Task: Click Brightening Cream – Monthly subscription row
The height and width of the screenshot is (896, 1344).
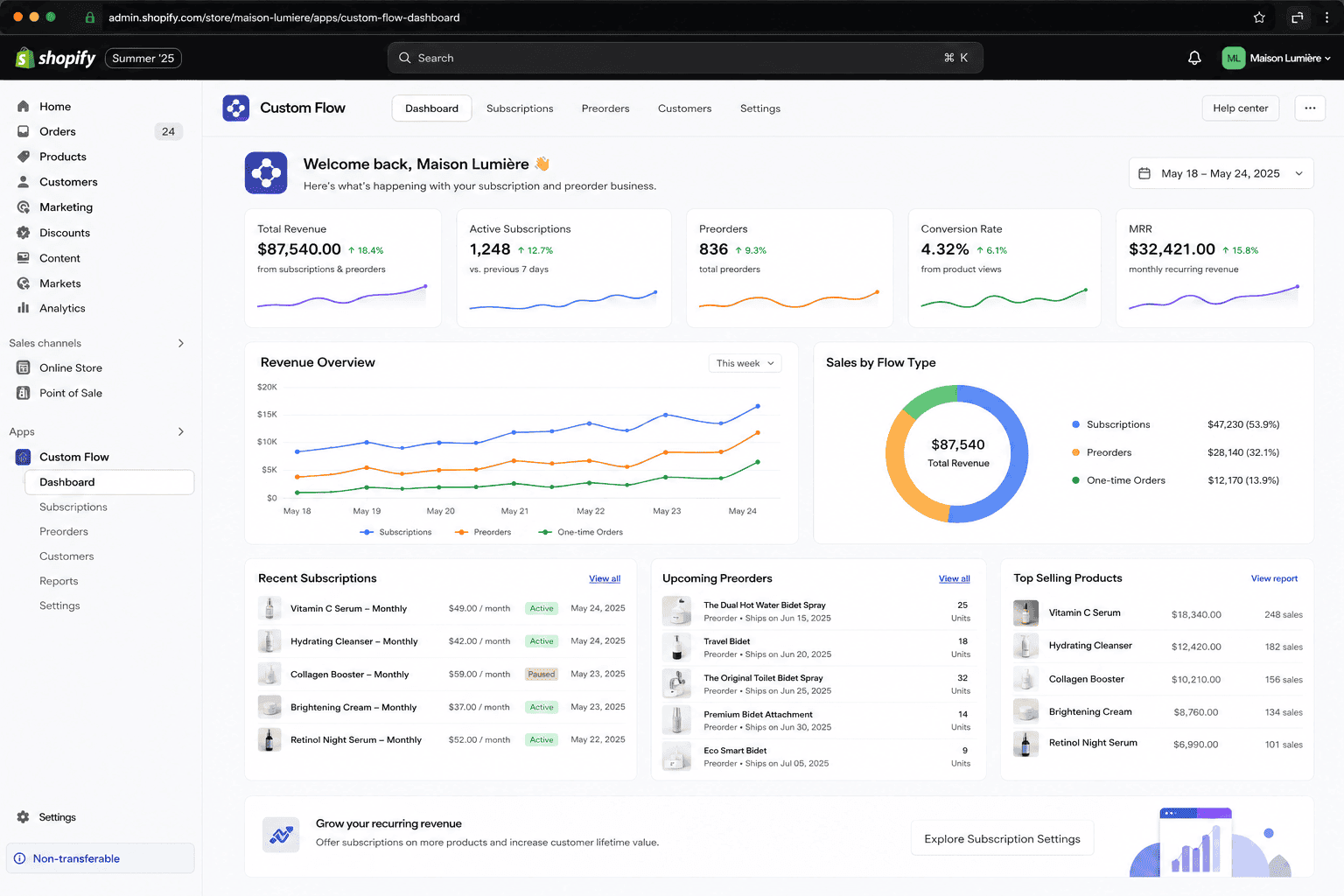Action: click(441, 707)
